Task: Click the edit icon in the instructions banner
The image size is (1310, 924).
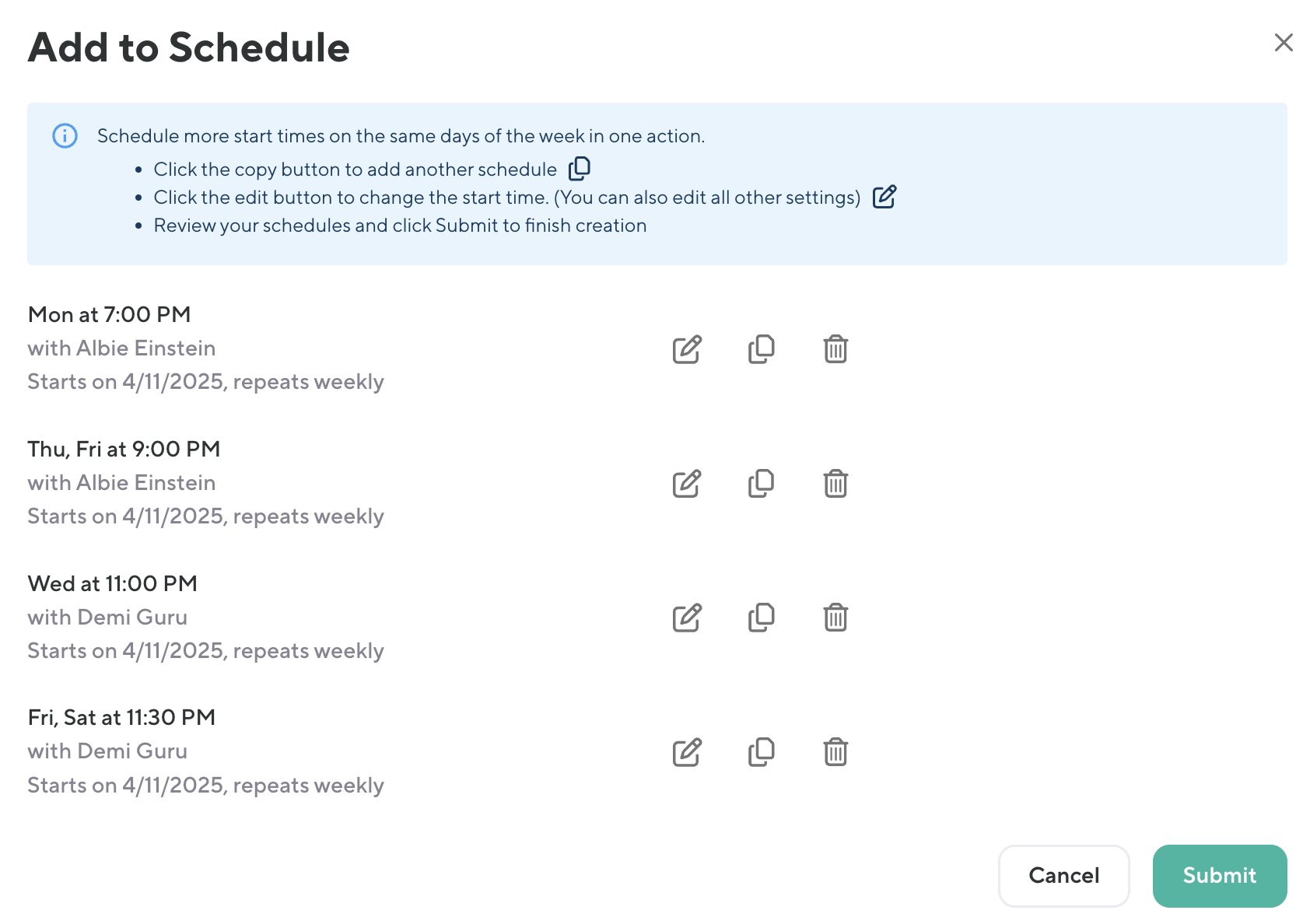Action: tap(884, 197)
